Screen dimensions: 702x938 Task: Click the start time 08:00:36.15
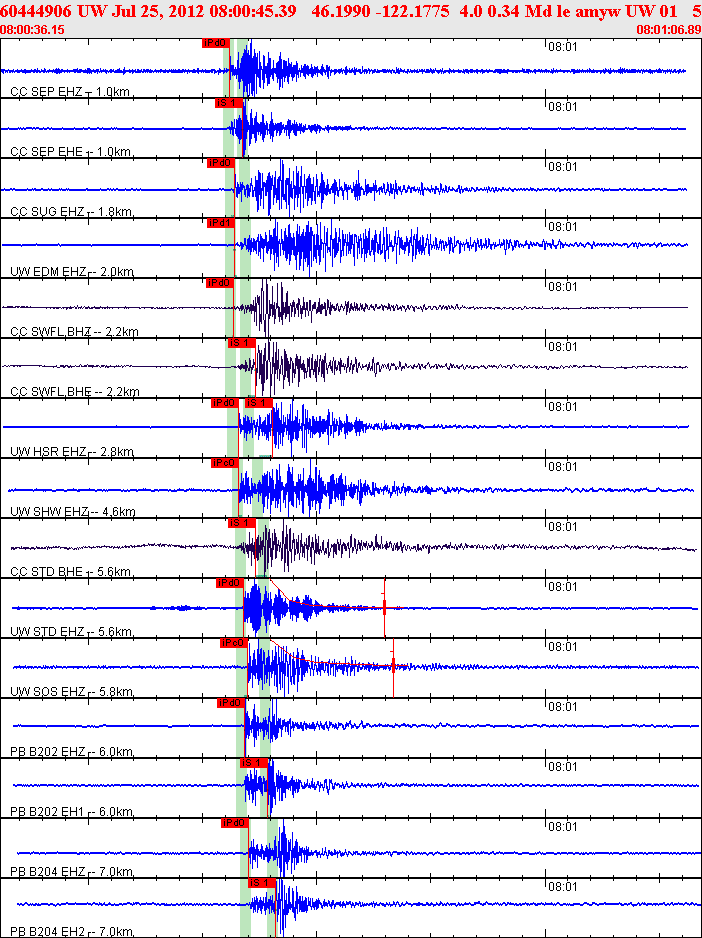[34, 29]
